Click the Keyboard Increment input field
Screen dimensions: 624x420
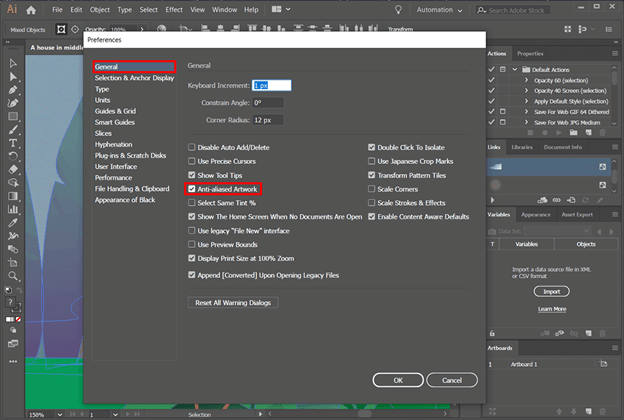click(x=271, y=86)
